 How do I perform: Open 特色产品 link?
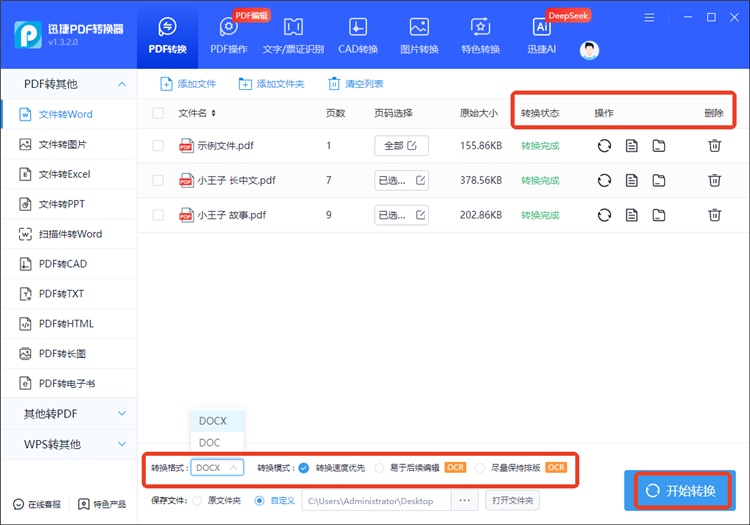coord(102,504)
